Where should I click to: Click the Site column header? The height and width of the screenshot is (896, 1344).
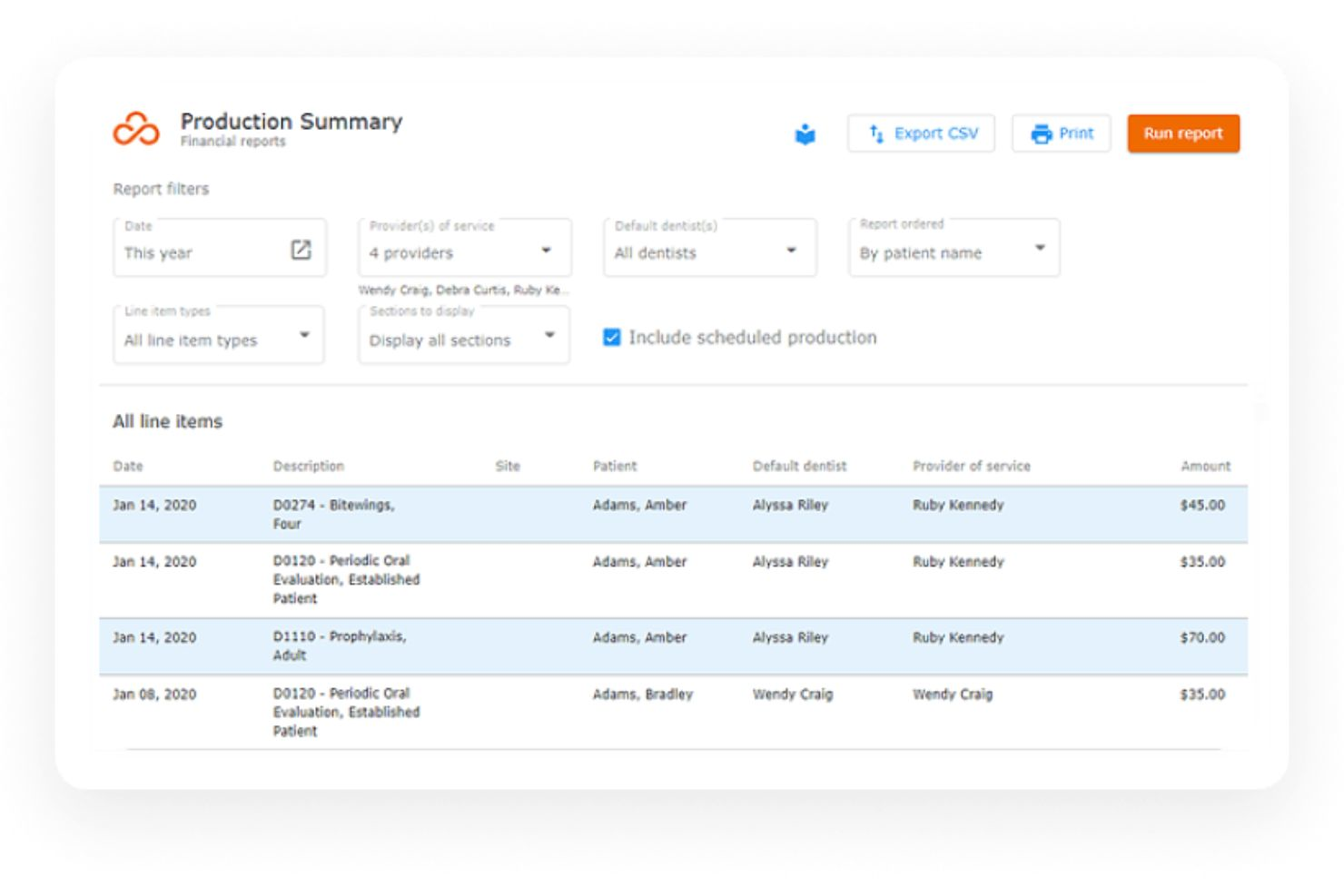(x=508, y=466)
